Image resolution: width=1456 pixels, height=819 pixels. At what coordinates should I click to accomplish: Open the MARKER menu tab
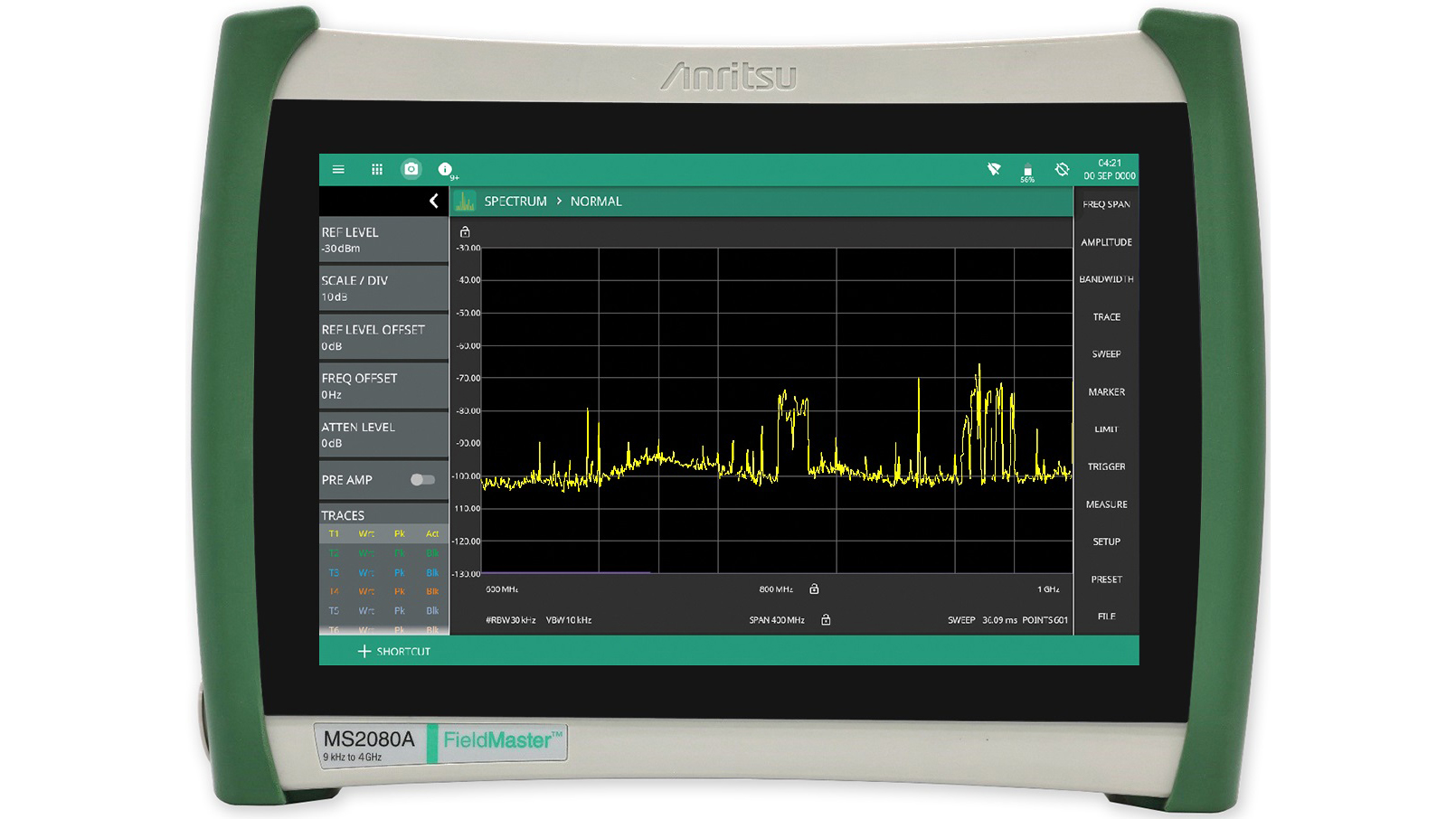(x=1106, y=391)
